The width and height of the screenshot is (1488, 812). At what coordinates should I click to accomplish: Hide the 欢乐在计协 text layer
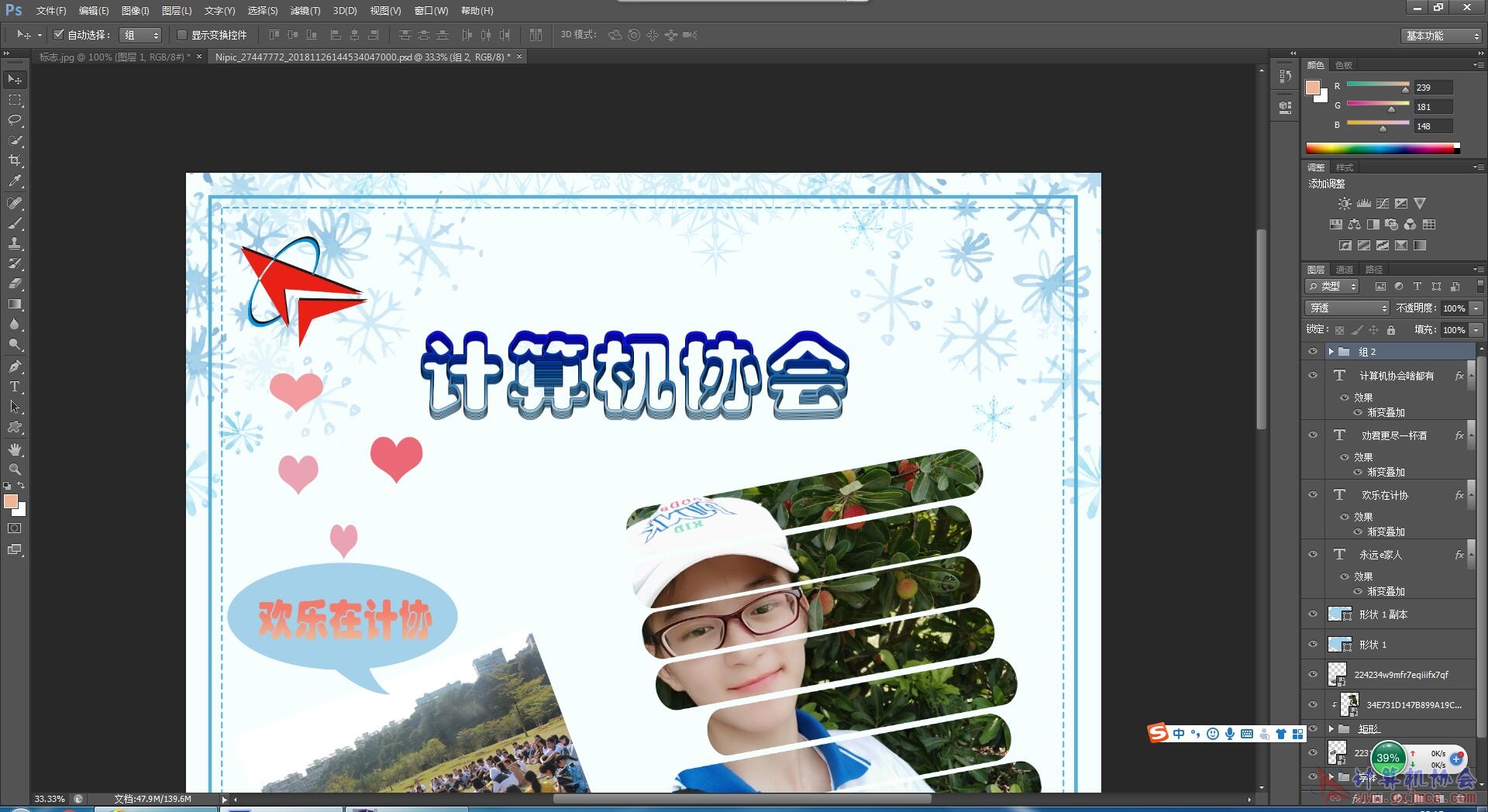coord(1313,495)
